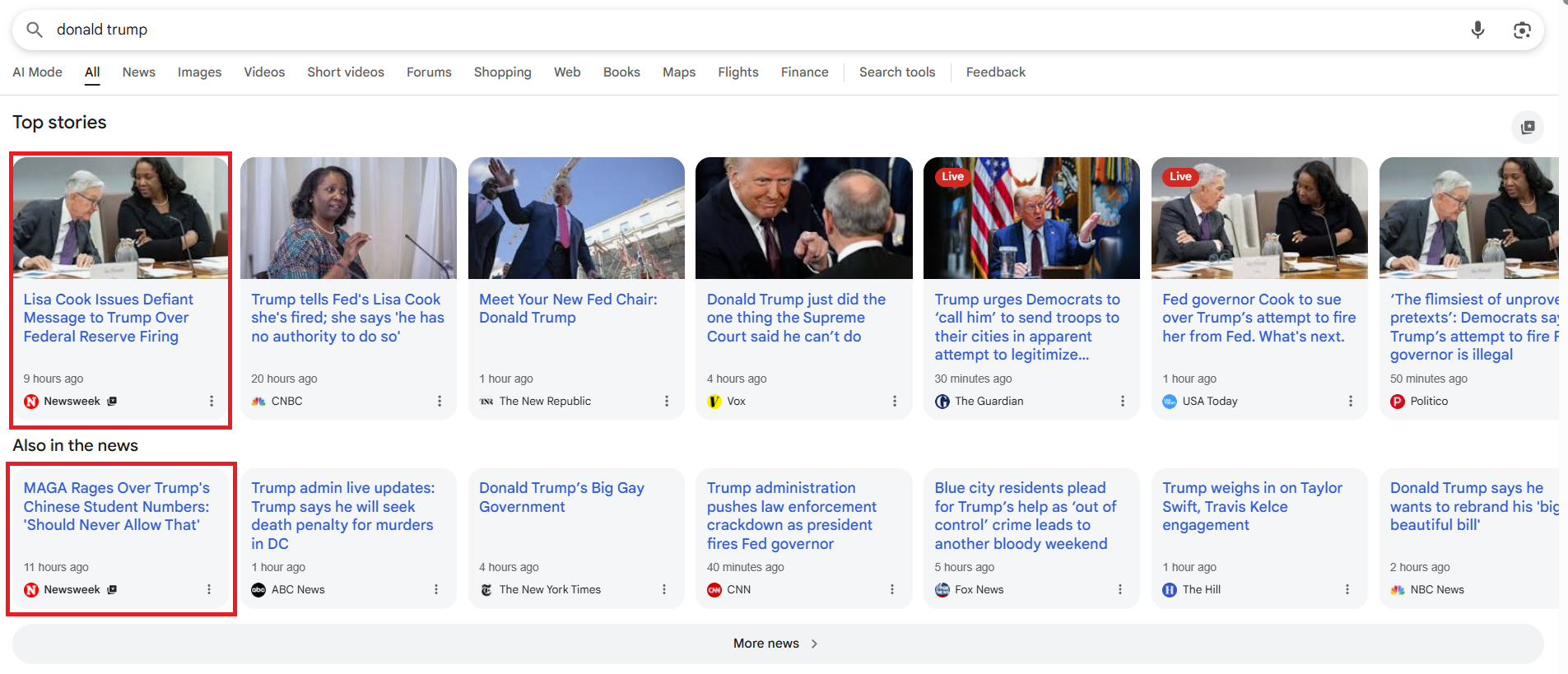This screenshot has height=674, width=1568.
Task: Go to the Maps tab
Action: (x=679, y=72)
